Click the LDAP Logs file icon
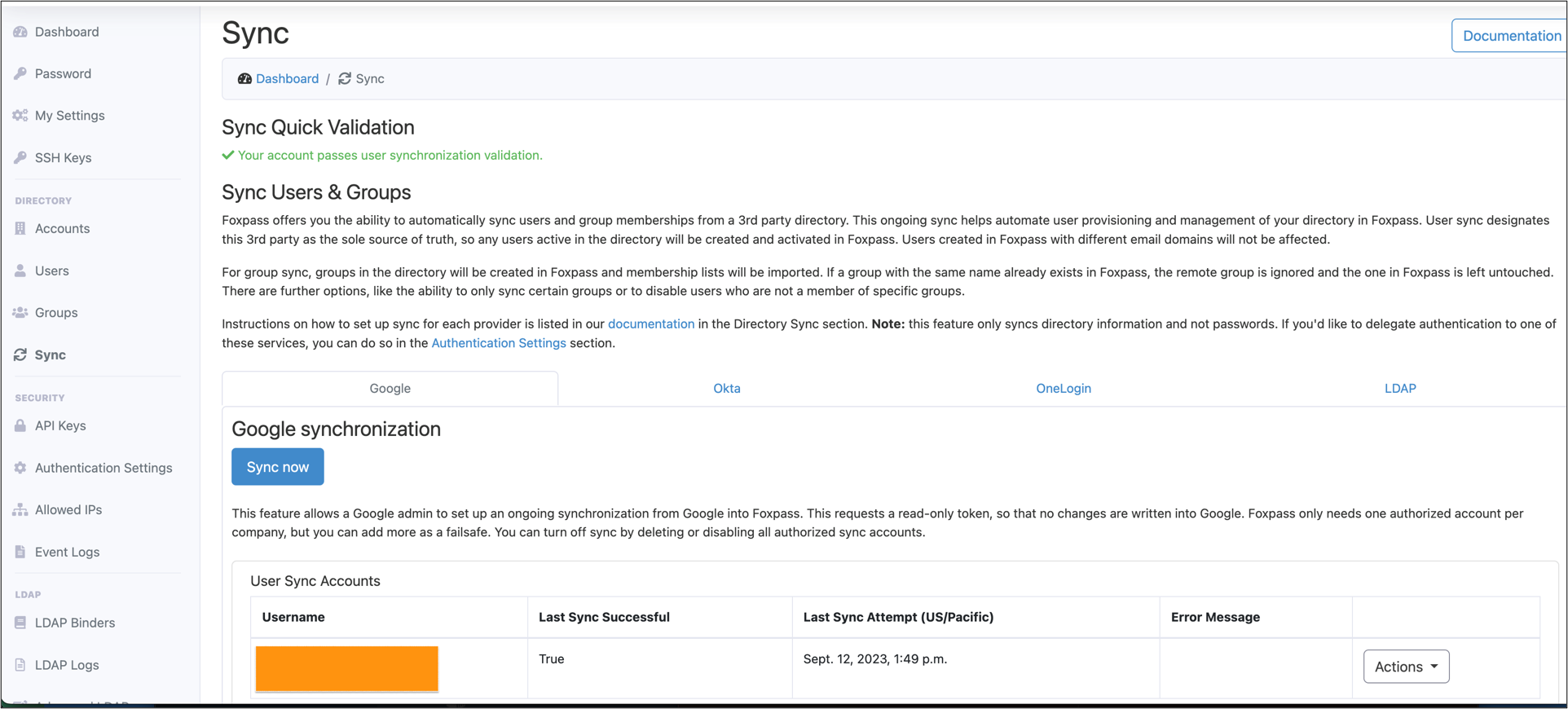 pos(20,665)
